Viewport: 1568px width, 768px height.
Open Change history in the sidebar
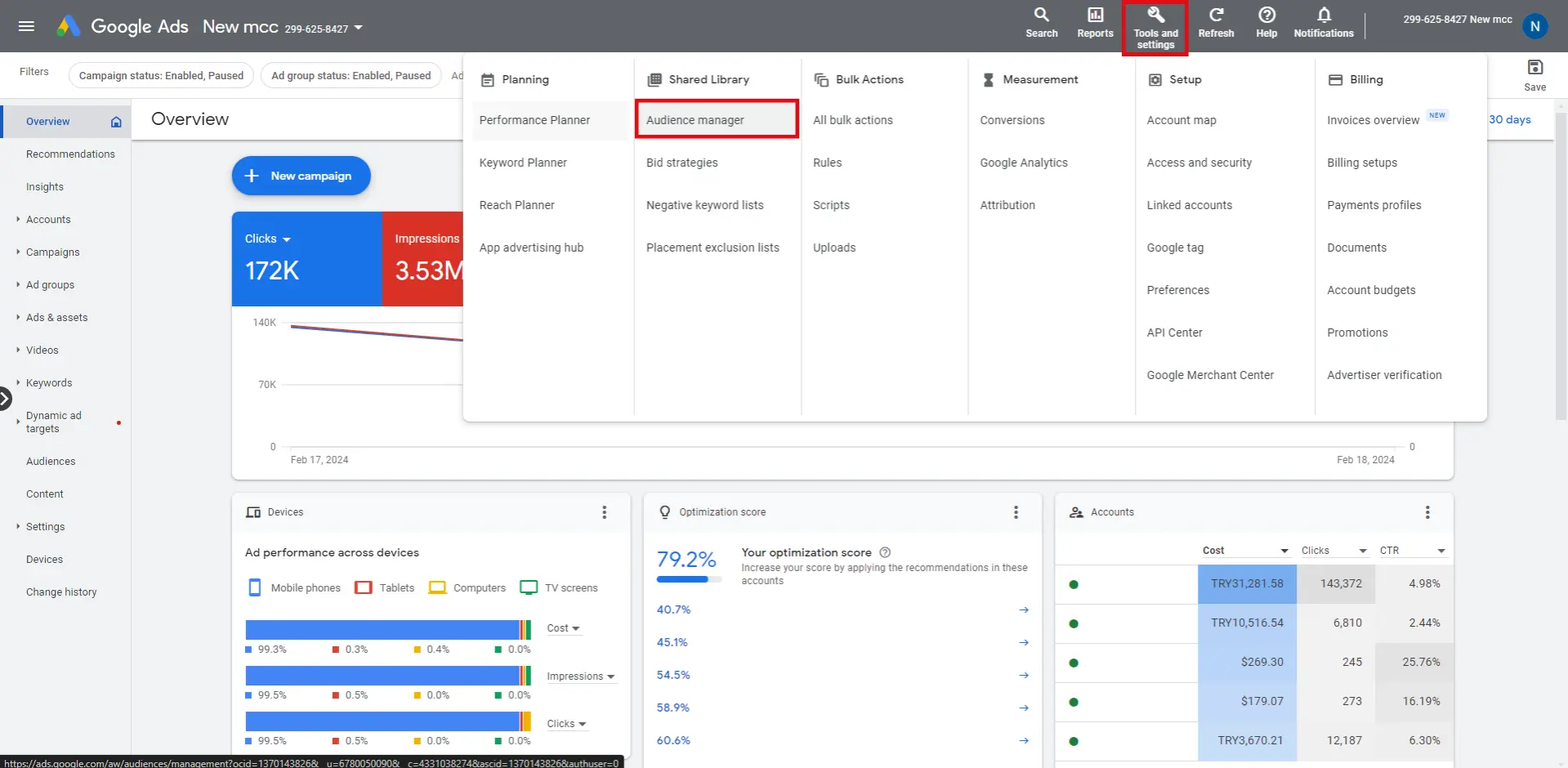(x=61, y=592)
